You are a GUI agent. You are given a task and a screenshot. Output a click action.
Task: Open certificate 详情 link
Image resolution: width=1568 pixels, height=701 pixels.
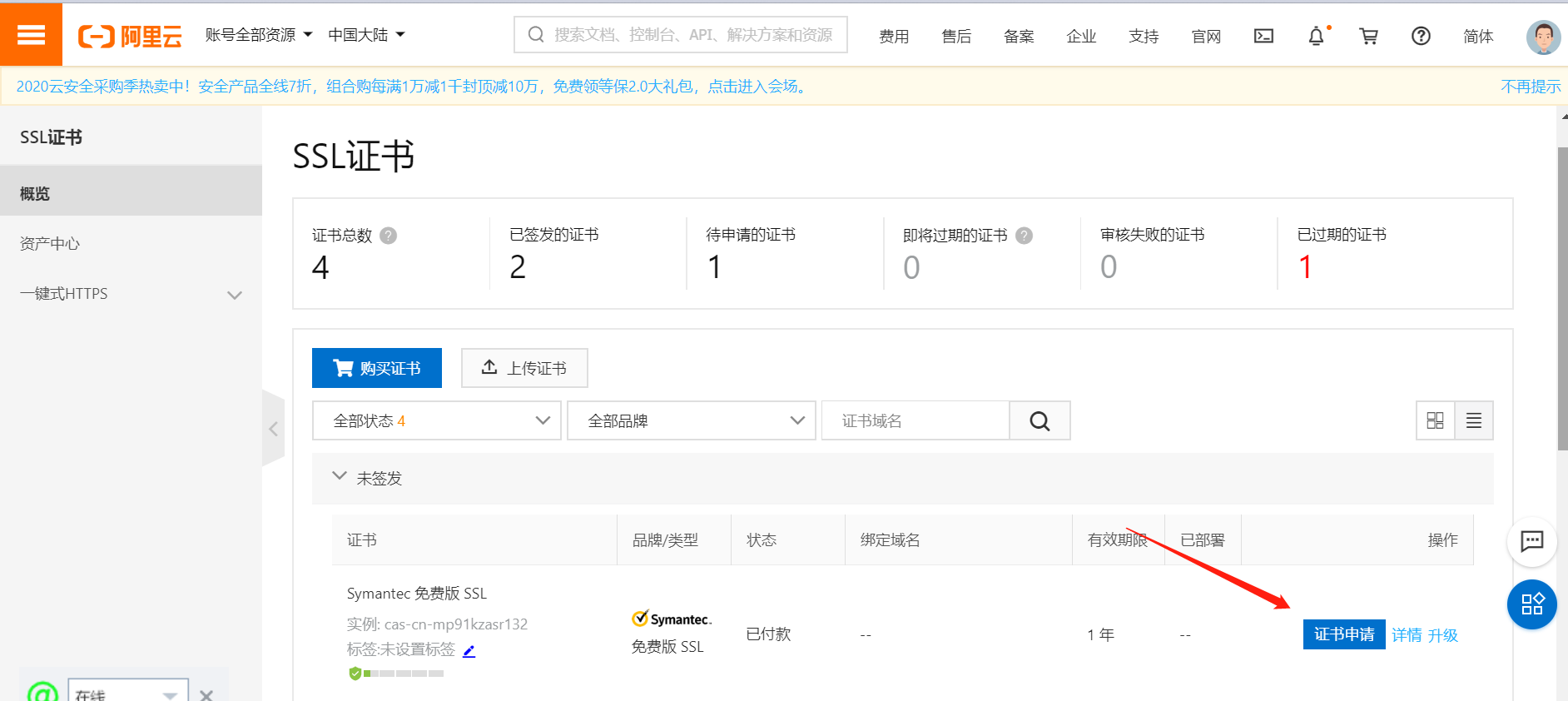(1407, 635)
